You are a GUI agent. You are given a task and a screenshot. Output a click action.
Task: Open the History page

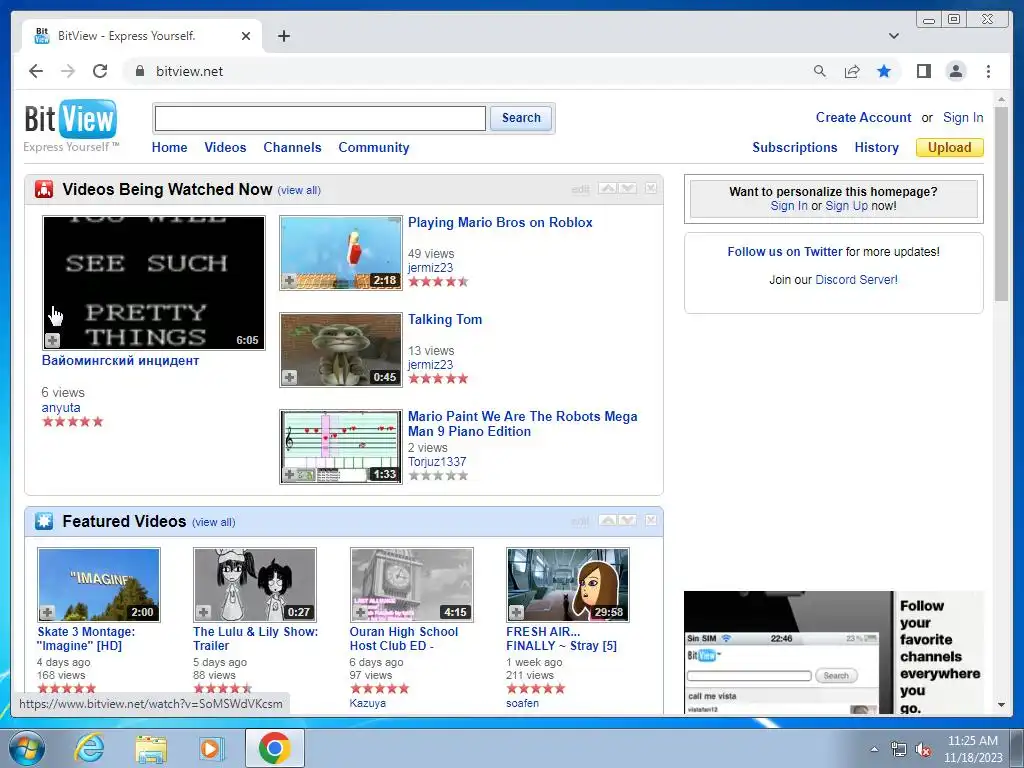876,148
